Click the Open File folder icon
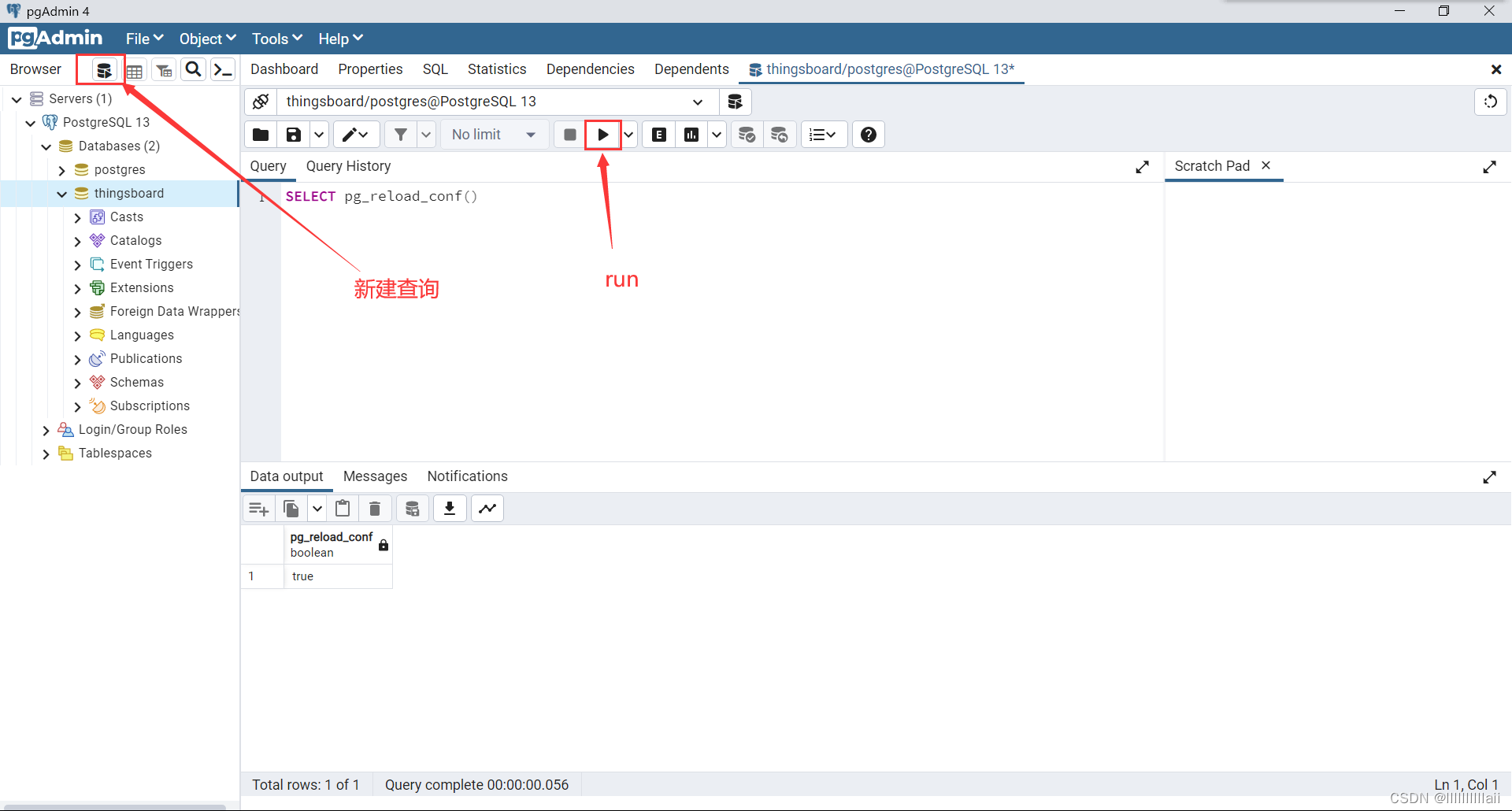Image resolution: width=1512 pixels, height=811 pixels. click(x=261, y=135)
